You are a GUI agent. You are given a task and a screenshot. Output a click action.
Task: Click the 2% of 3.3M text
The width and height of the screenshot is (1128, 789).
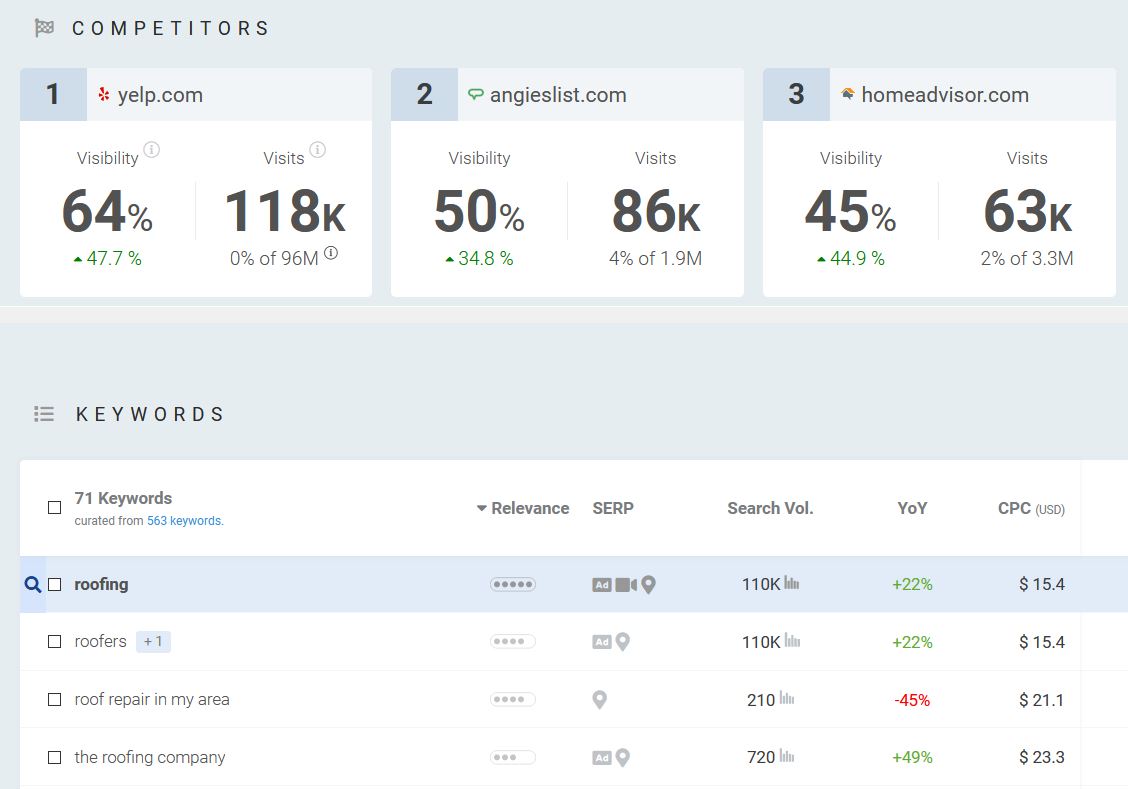tap(1027, 259)
